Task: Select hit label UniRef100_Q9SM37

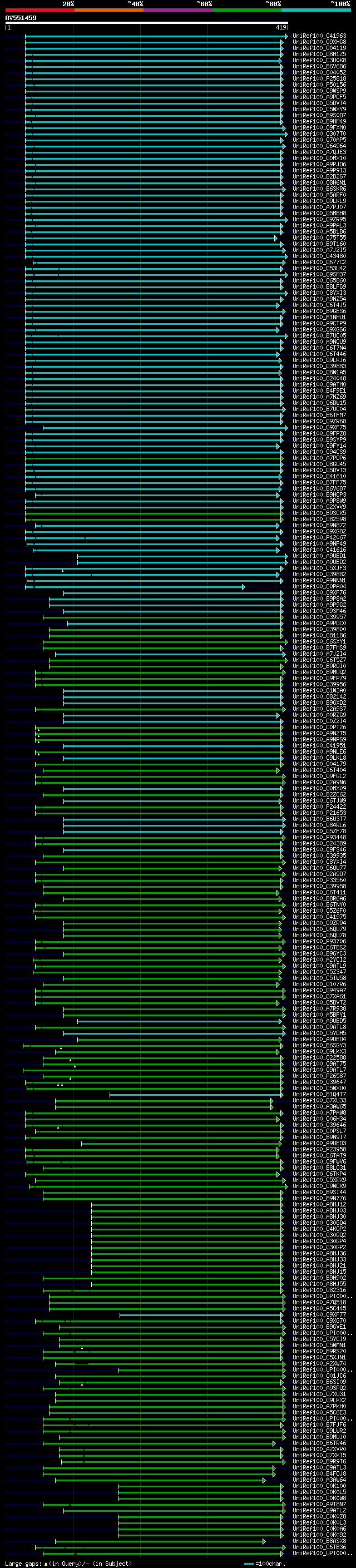Action: click(319, 275)
